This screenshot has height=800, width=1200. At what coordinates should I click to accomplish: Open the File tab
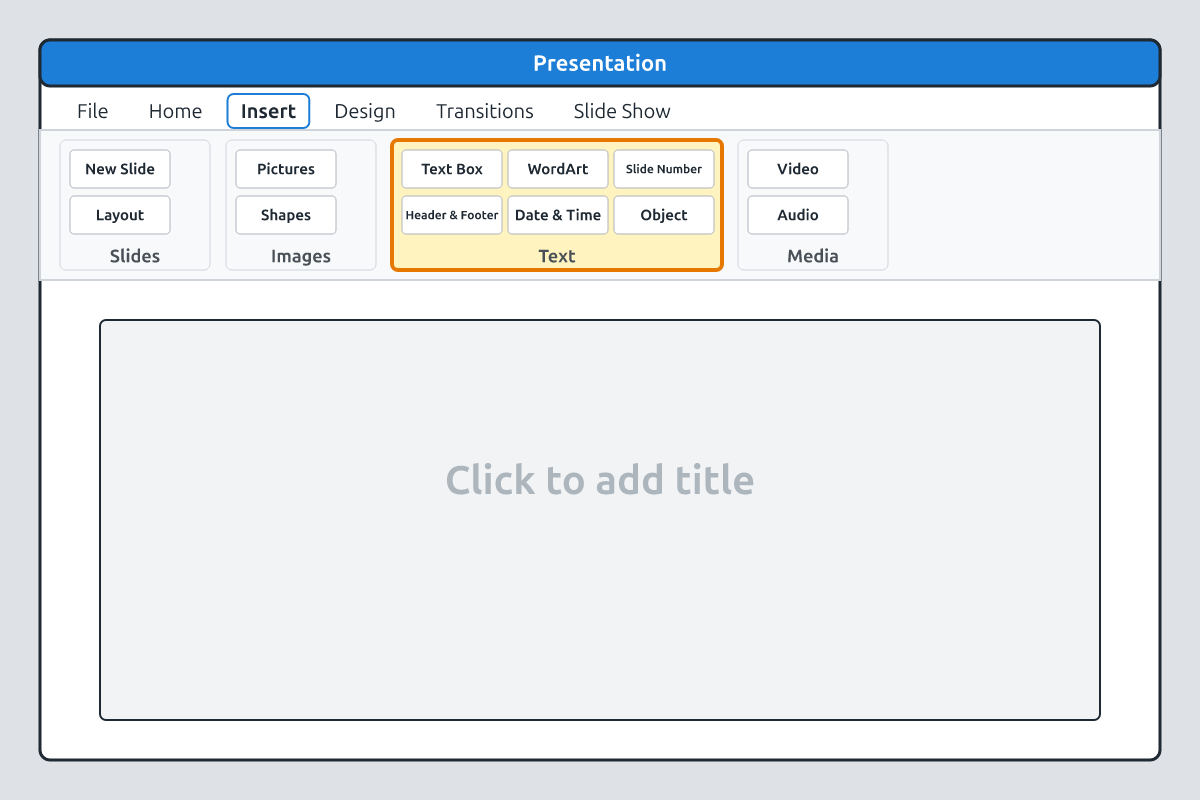(93, 111)
